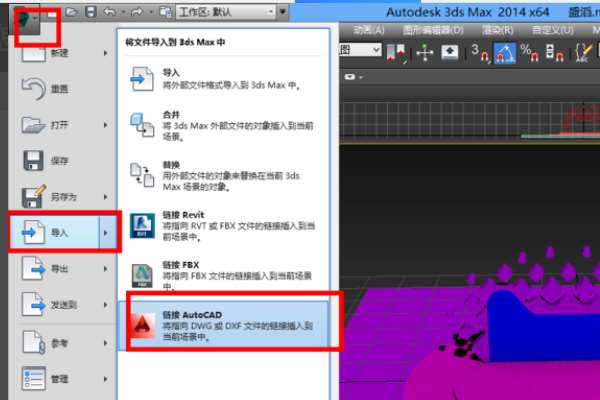Click the Undo arrow in quick access toolbar
The width and height of the screenshot is (600, 400).
click(x=109, y=12)
